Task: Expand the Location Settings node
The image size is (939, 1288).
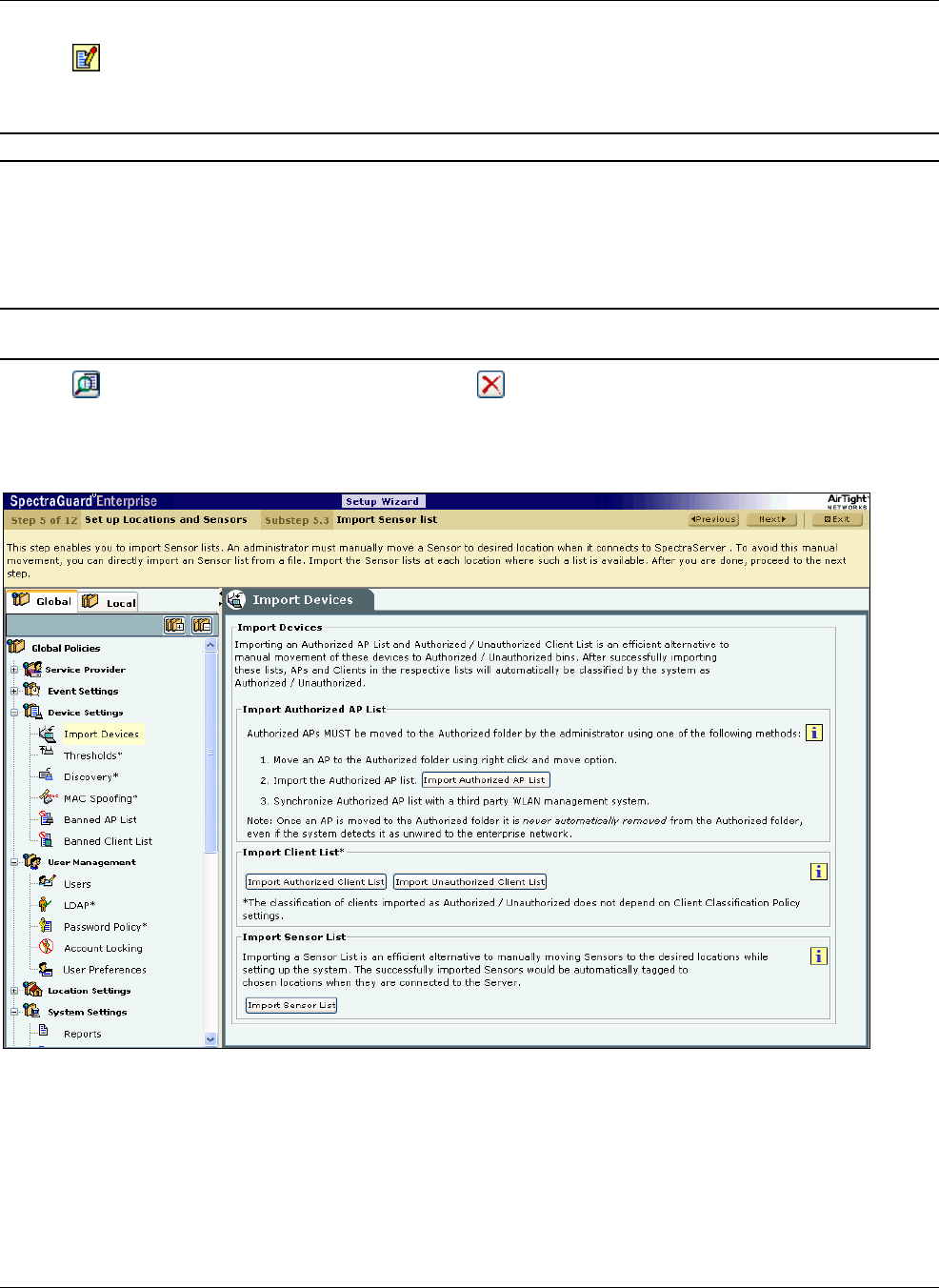Action: 14,991
